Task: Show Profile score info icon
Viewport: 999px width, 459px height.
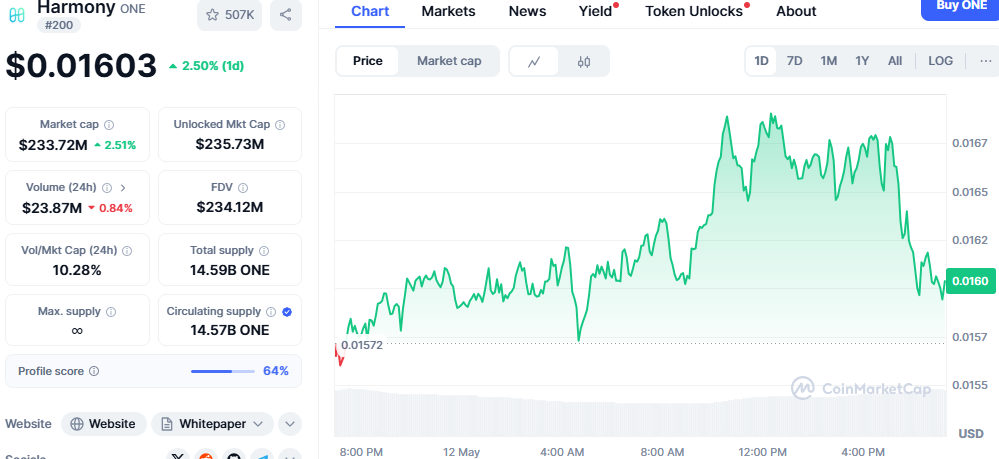Action: click(94, 371)
